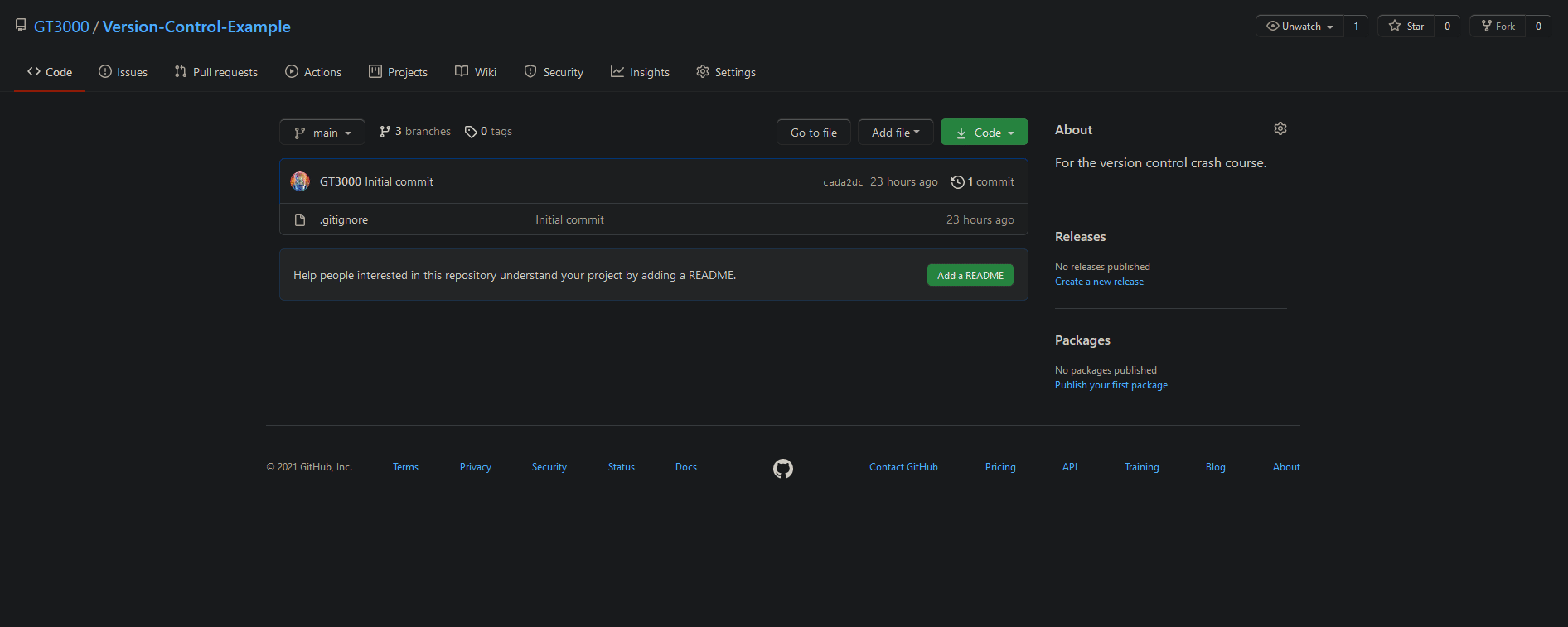Screen dimensions: 1568x627
Task: Open the Pricing footer link
Action: [1000, 467]
